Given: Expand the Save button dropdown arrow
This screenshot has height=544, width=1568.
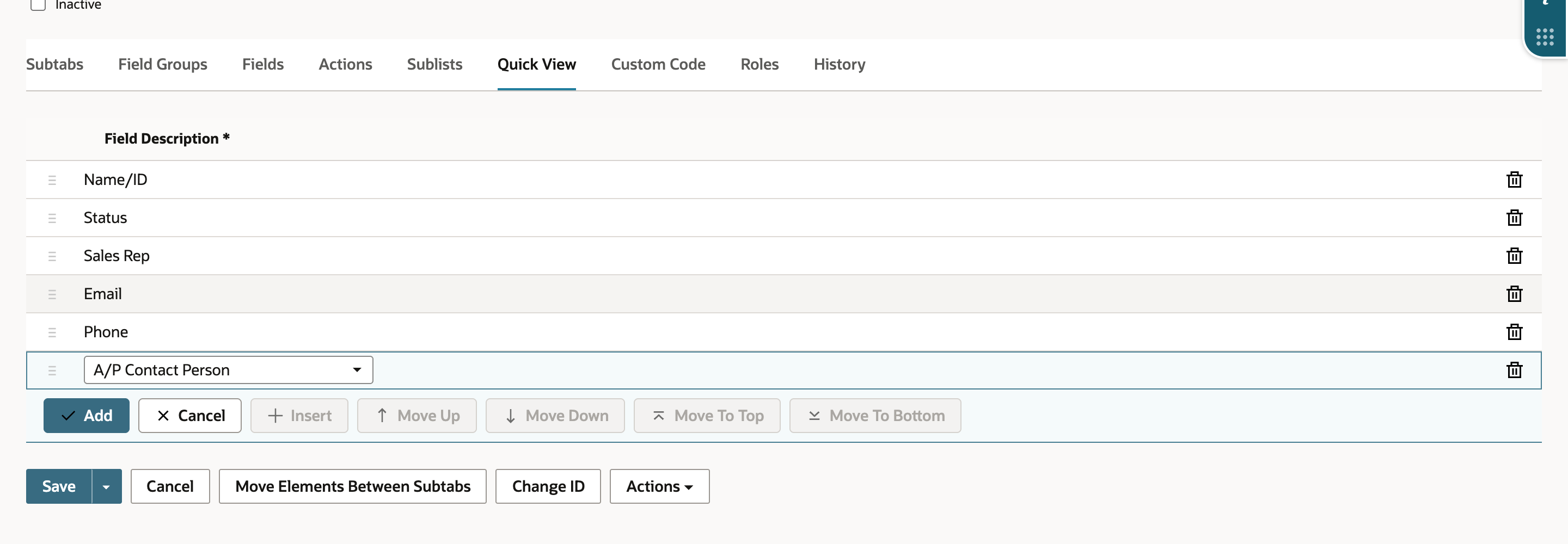Looking at the screenshot, I should click(107, 486).
